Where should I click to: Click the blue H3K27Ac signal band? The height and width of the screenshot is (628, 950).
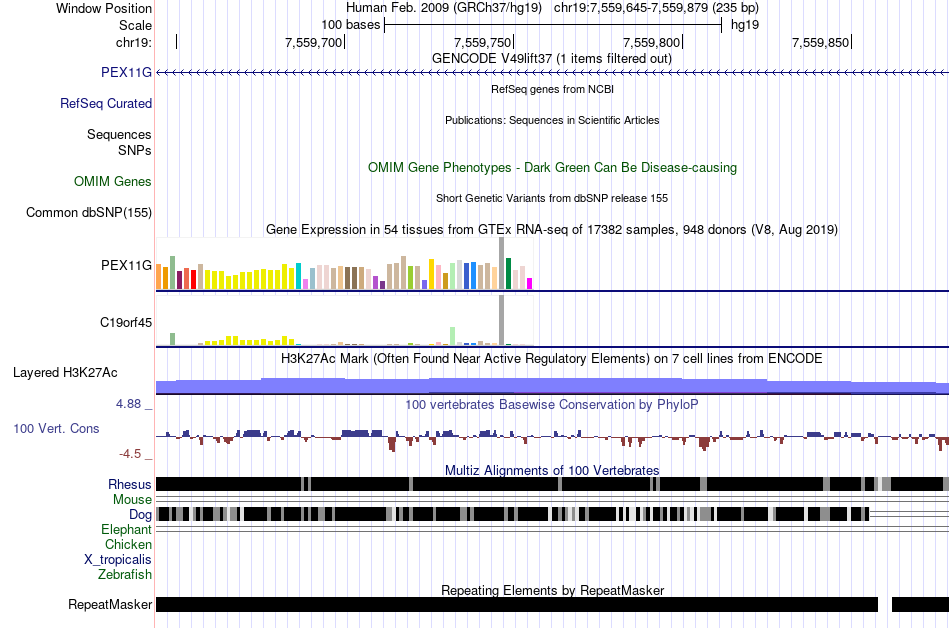click(553, 386)
